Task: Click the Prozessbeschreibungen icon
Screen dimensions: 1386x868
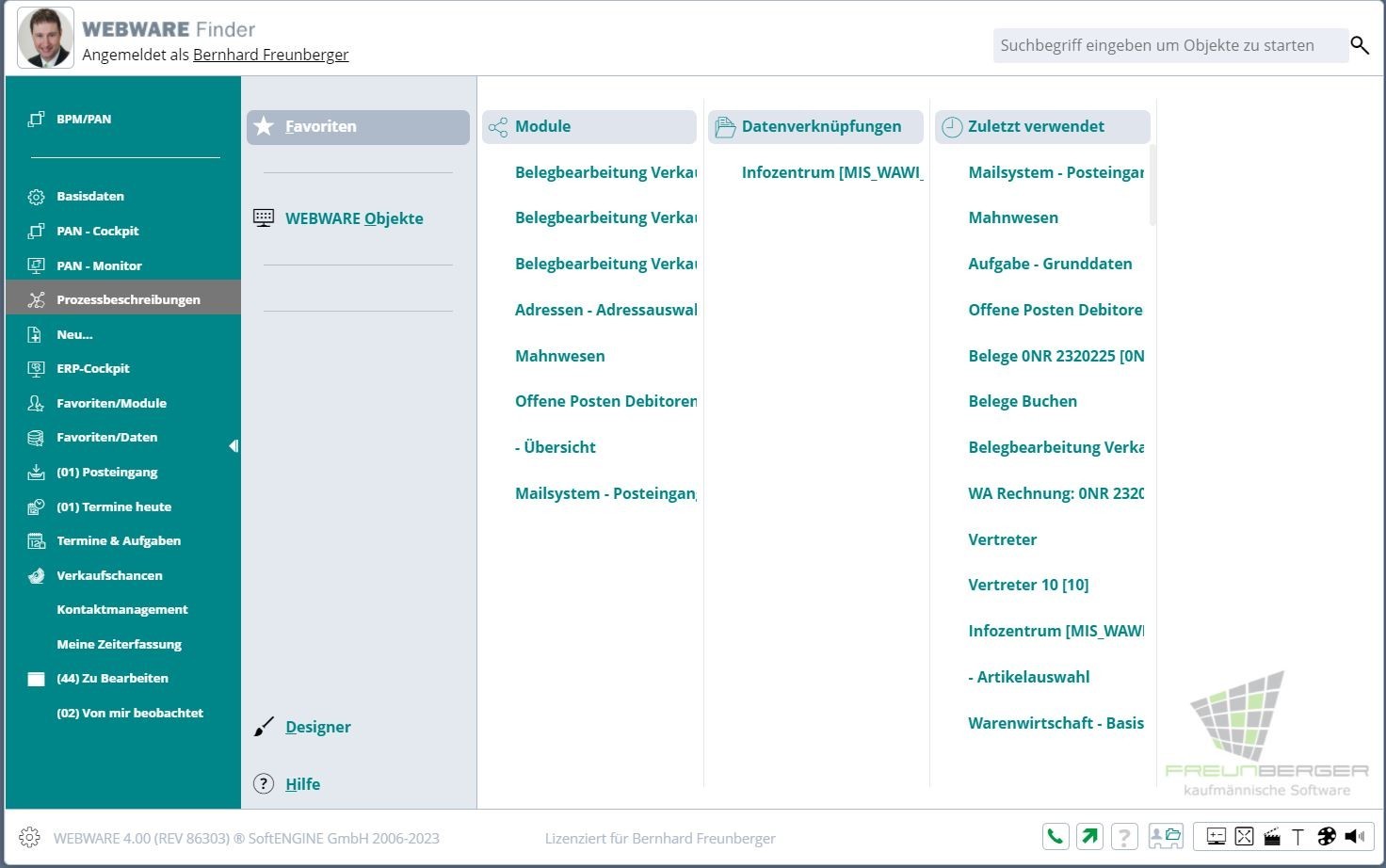Action: pyautogui.click(x=36, y=299)
